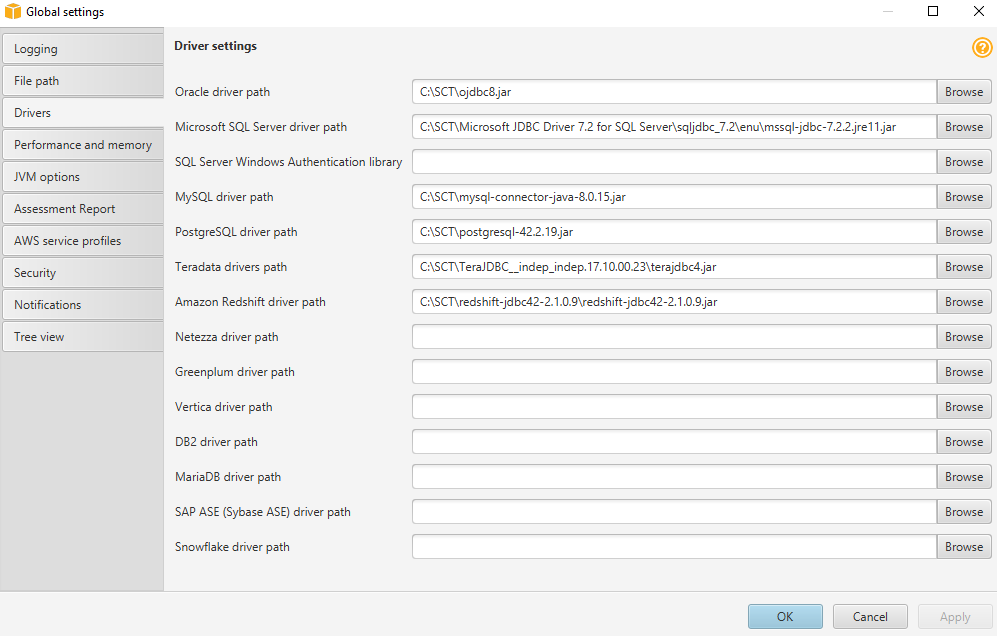
Task: Click the empty Netezza driver path field
Action: point(673,336)
